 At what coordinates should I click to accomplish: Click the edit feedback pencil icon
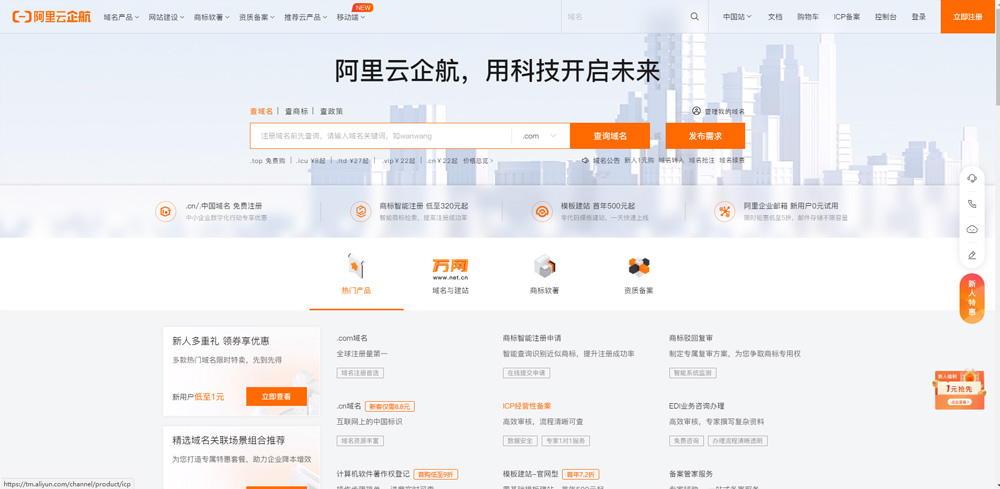click(972, 255)
